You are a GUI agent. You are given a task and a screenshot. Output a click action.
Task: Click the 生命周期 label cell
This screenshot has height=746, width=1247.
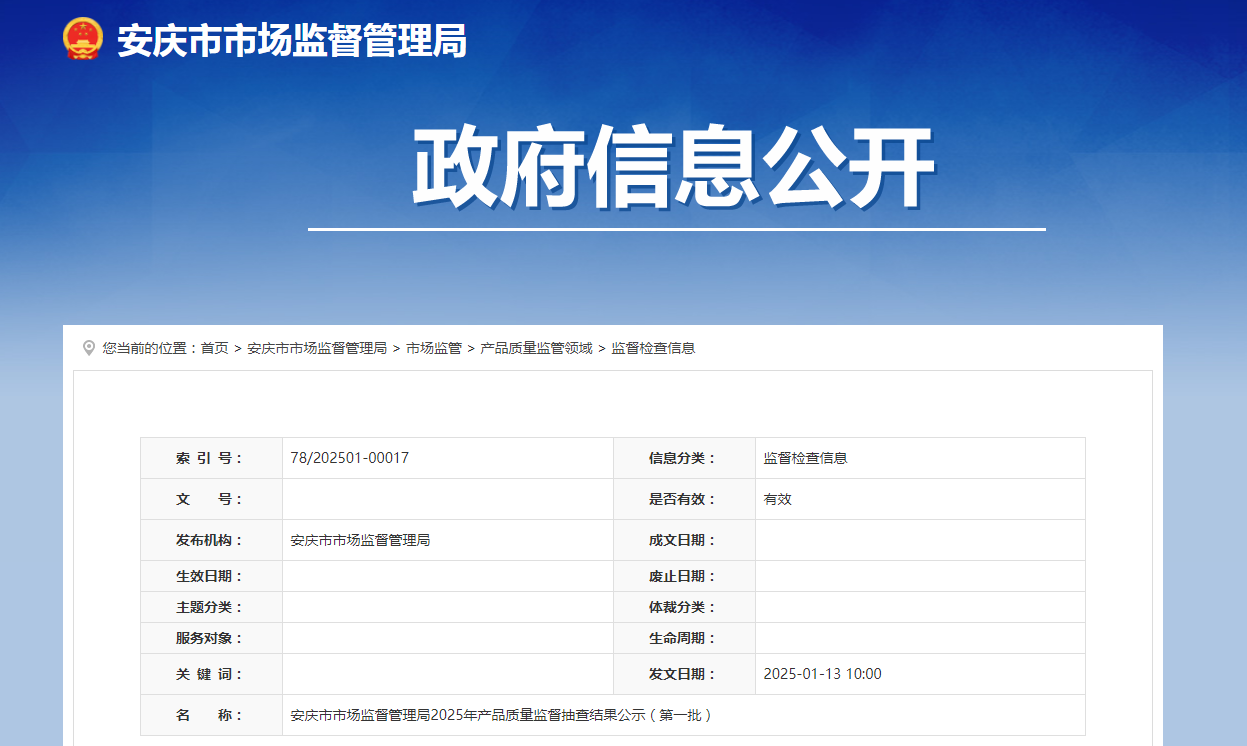tap(684, 638)
